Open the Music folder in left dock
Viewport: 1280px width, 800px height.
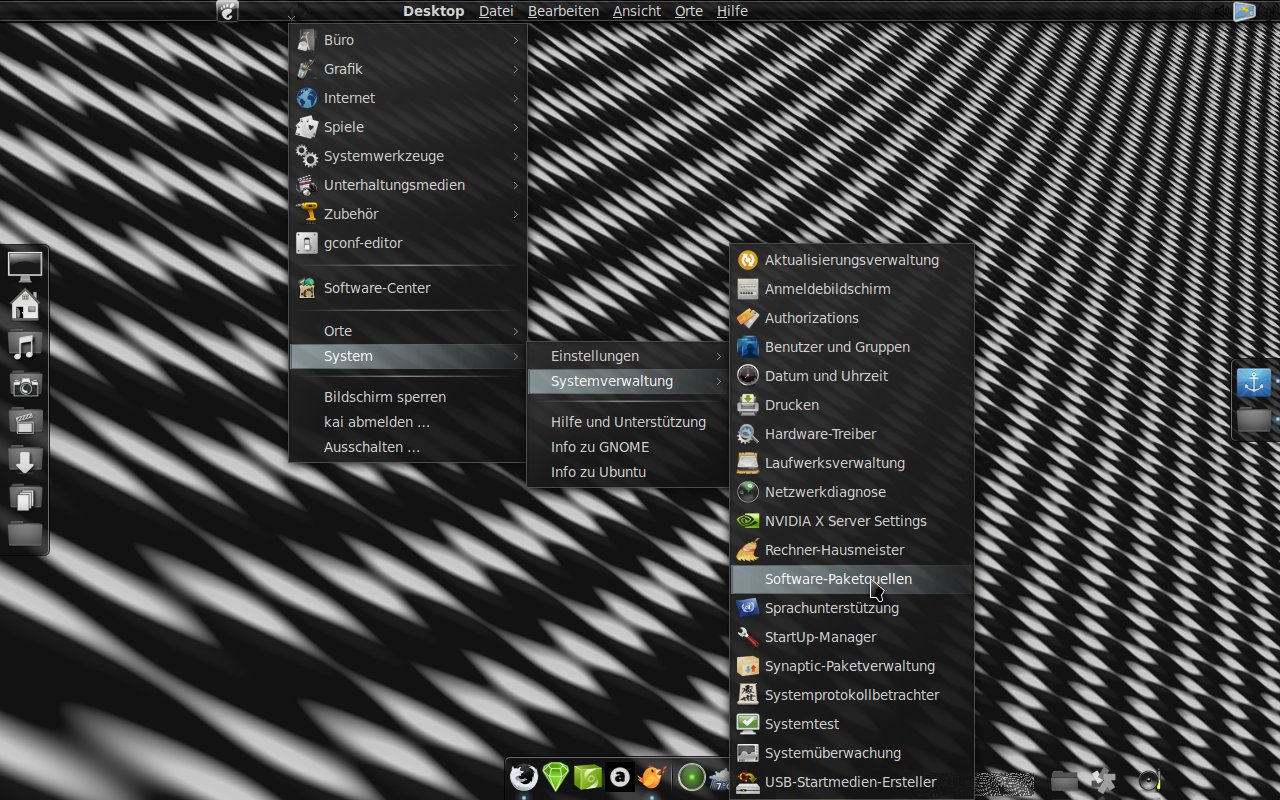coord(25,346)
